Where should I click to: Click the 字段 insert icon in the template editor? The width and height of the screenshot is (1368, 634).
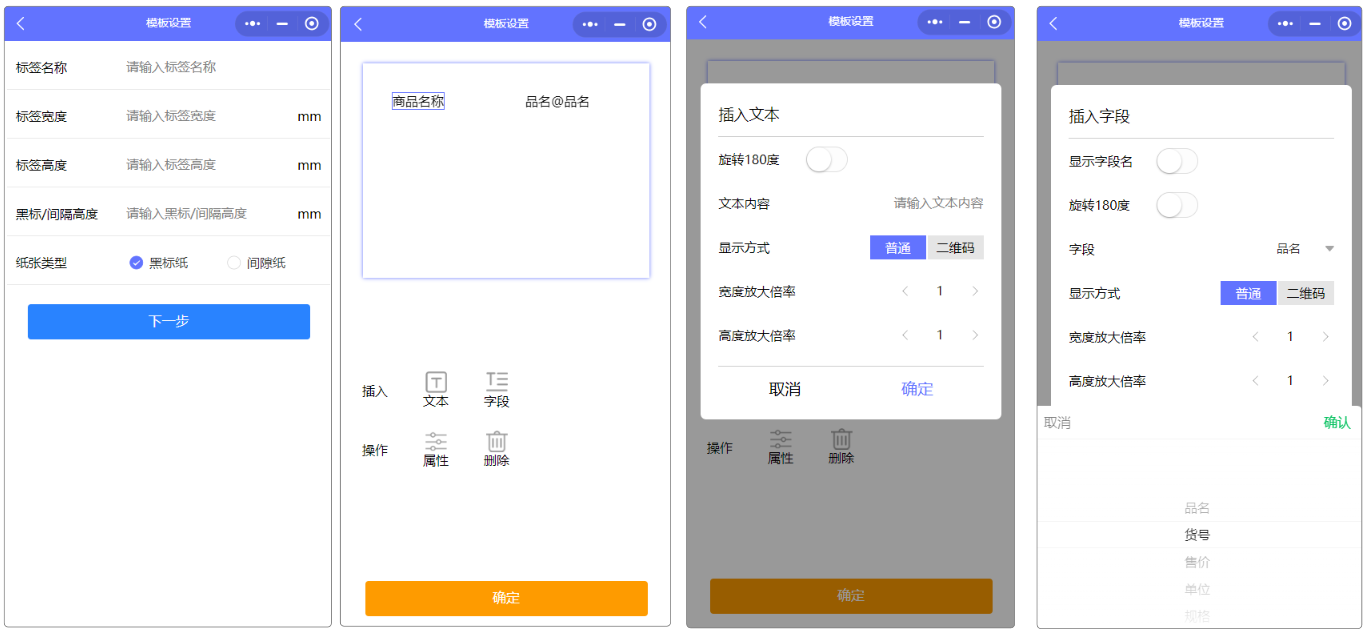[497, 382]
